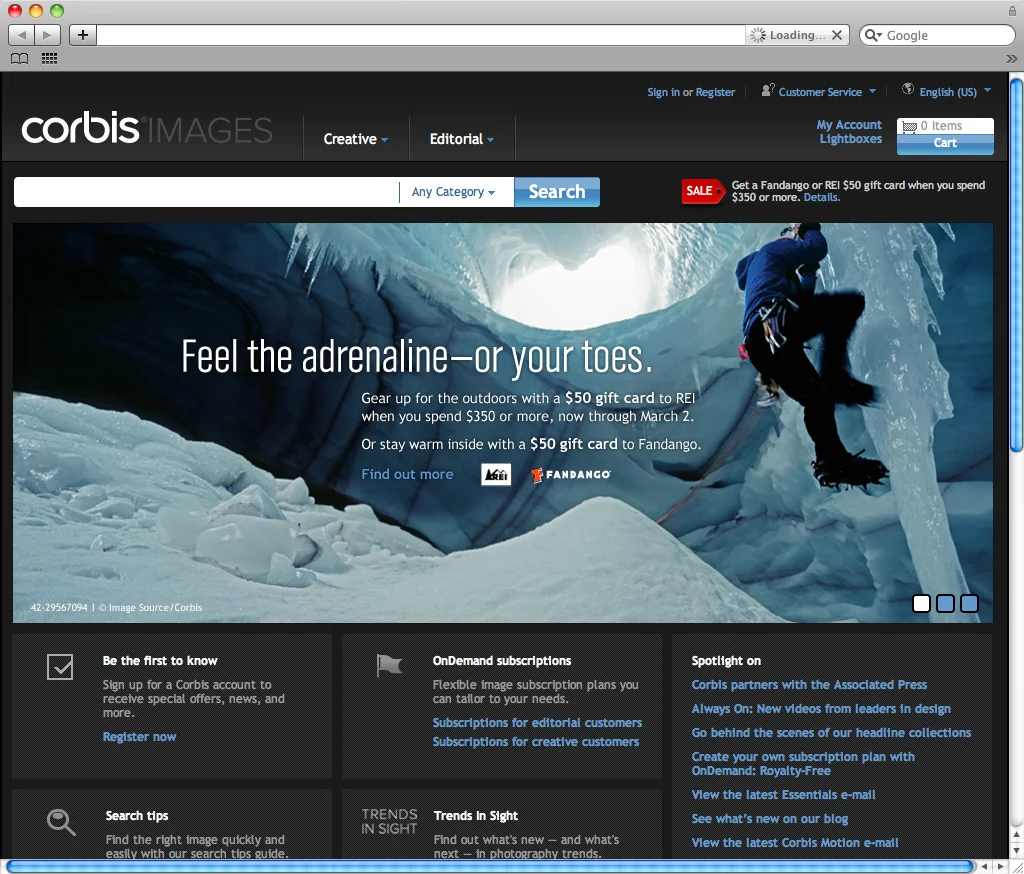Screen dimensions: 1024x874
Task: Go back with the browser back arrow
Action: tap(22, 35)
